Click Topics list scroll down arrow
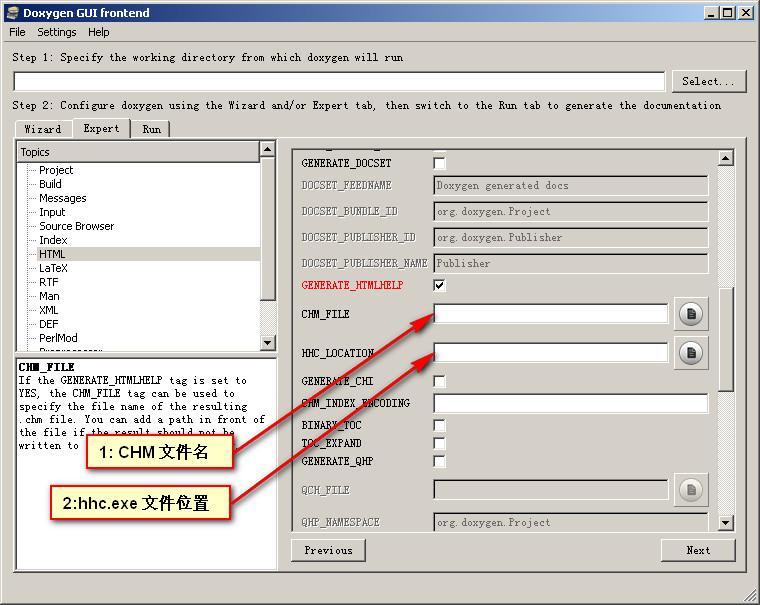The image size is (760, 605). [268, 343]
